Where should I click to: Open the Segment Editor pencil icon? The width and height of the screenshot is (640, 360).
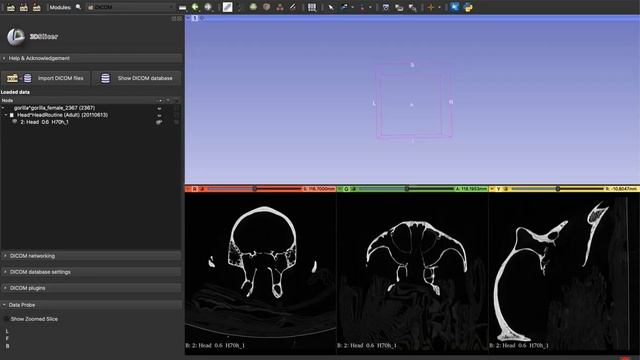pyautogui.click(x=293, y=7)
